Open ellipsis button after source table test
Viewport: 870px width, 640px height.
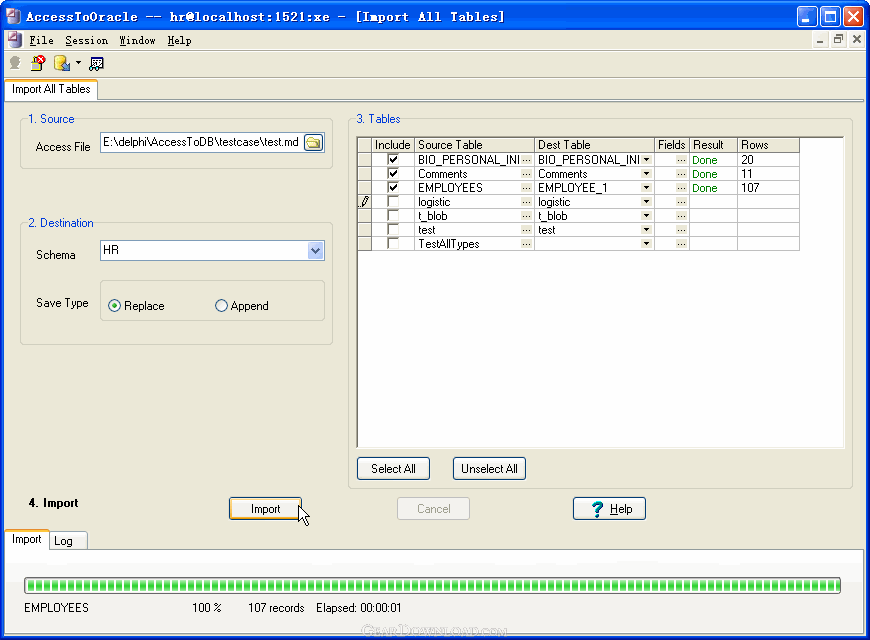(527, 230)
